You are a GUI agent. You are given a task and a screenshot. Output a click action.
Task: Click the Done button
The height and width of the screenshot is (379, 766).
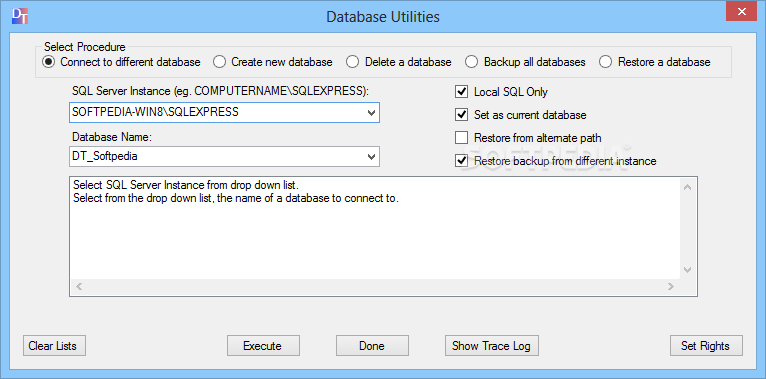(x=372, y=346)
